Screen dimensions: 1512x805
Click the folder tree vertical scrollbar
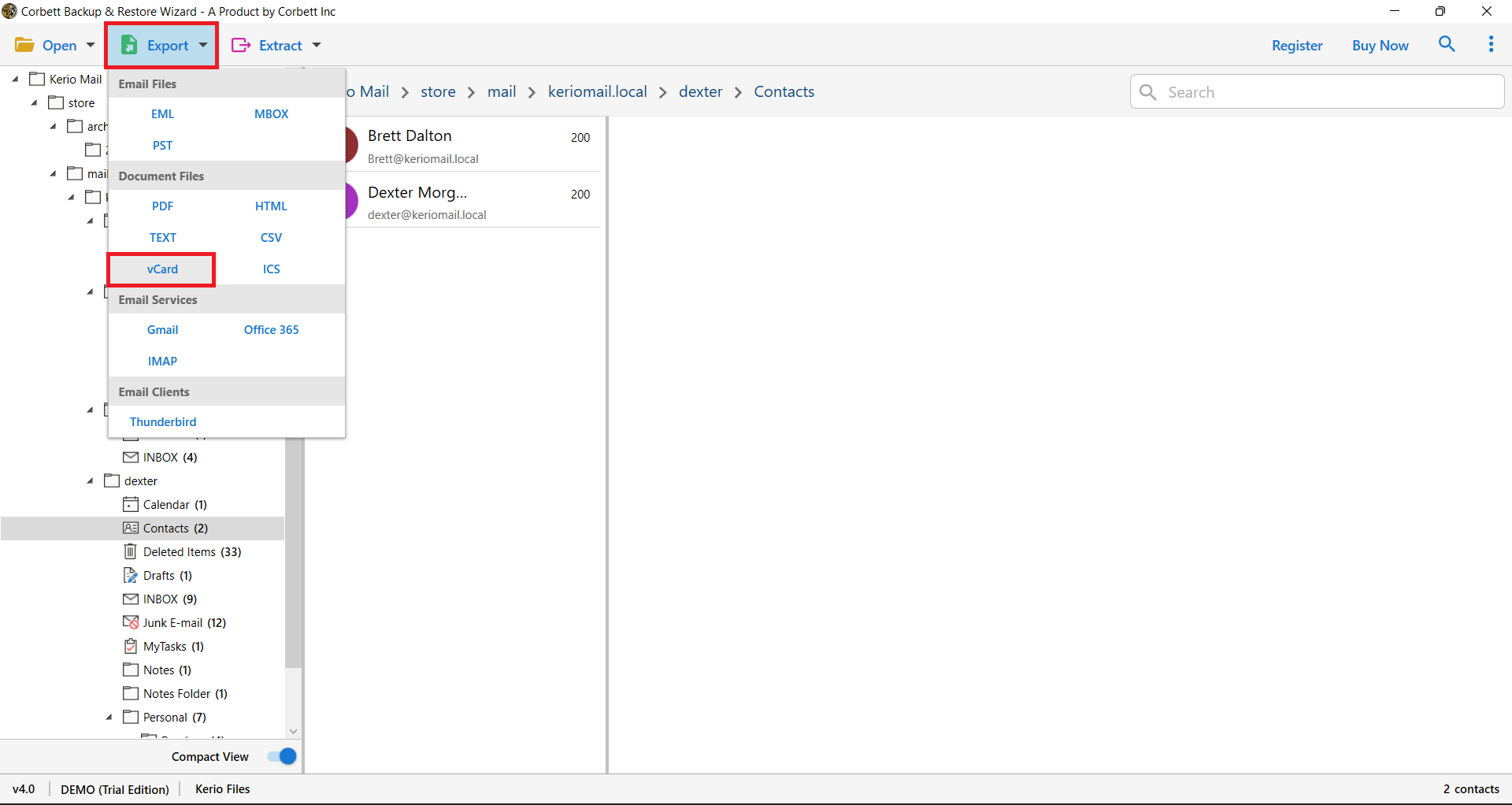pyautogui.click(x=293, y=551)
